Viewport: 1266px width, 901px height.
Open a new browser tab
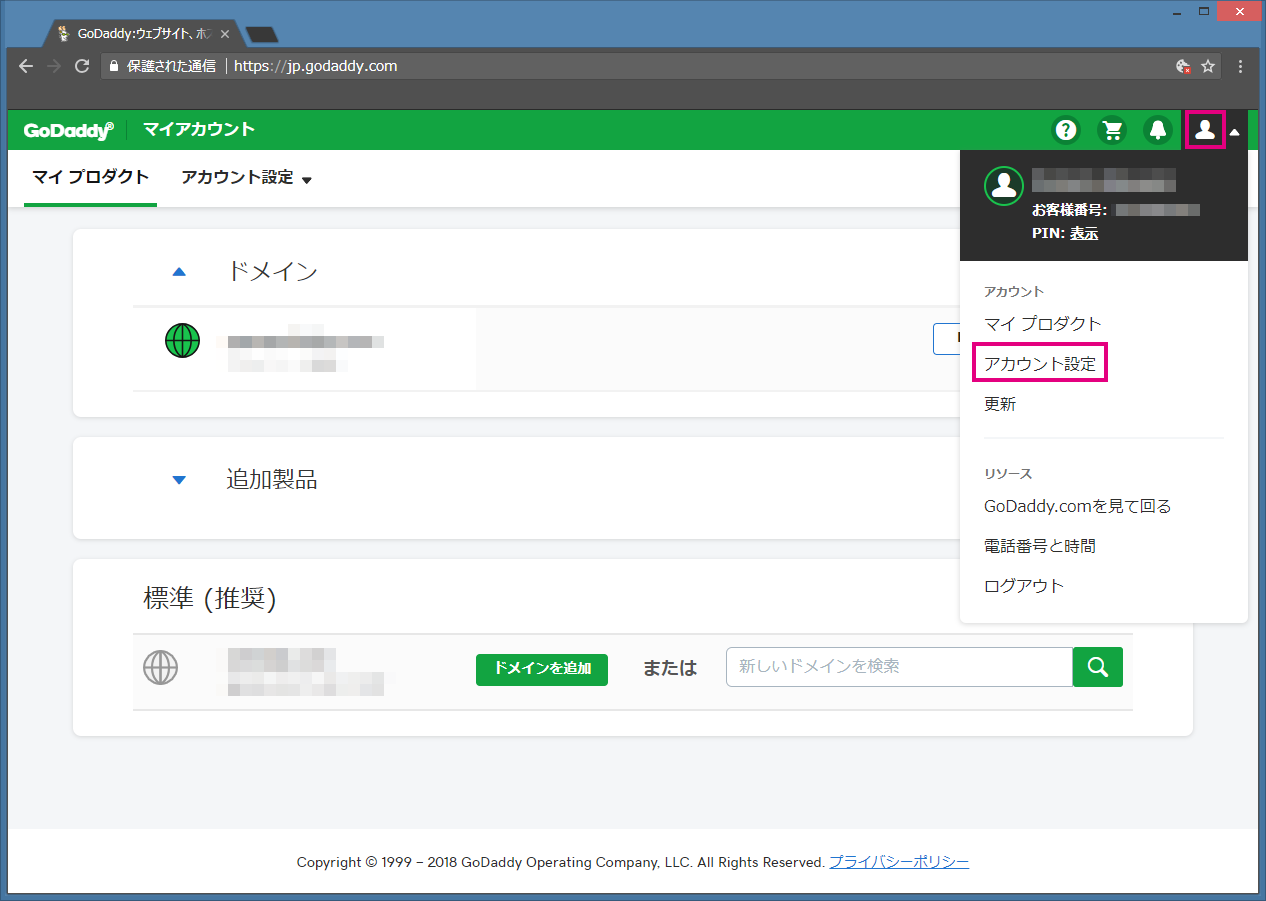click(261, 35)
